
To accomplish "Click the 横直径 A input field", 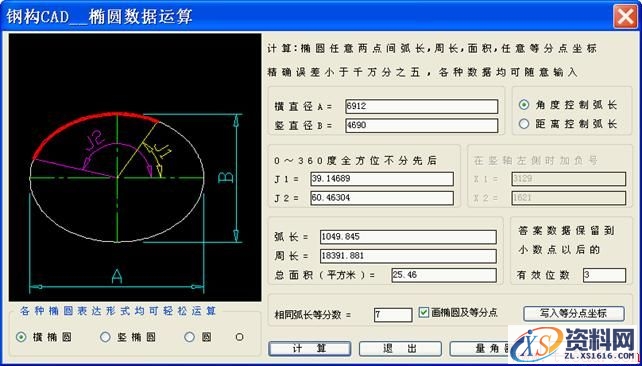I will coord(421,106).
